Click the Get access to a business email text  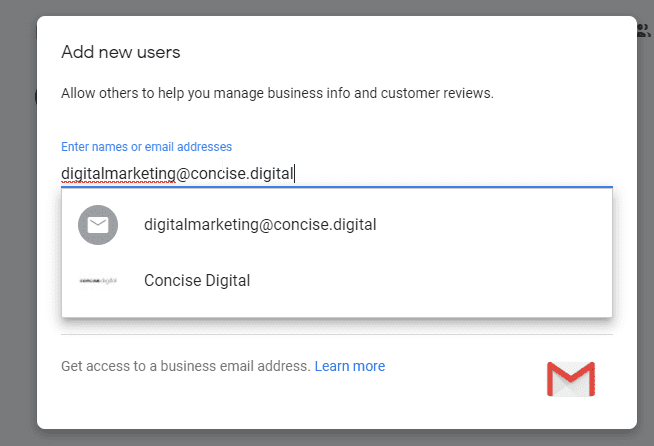point(185,366)
